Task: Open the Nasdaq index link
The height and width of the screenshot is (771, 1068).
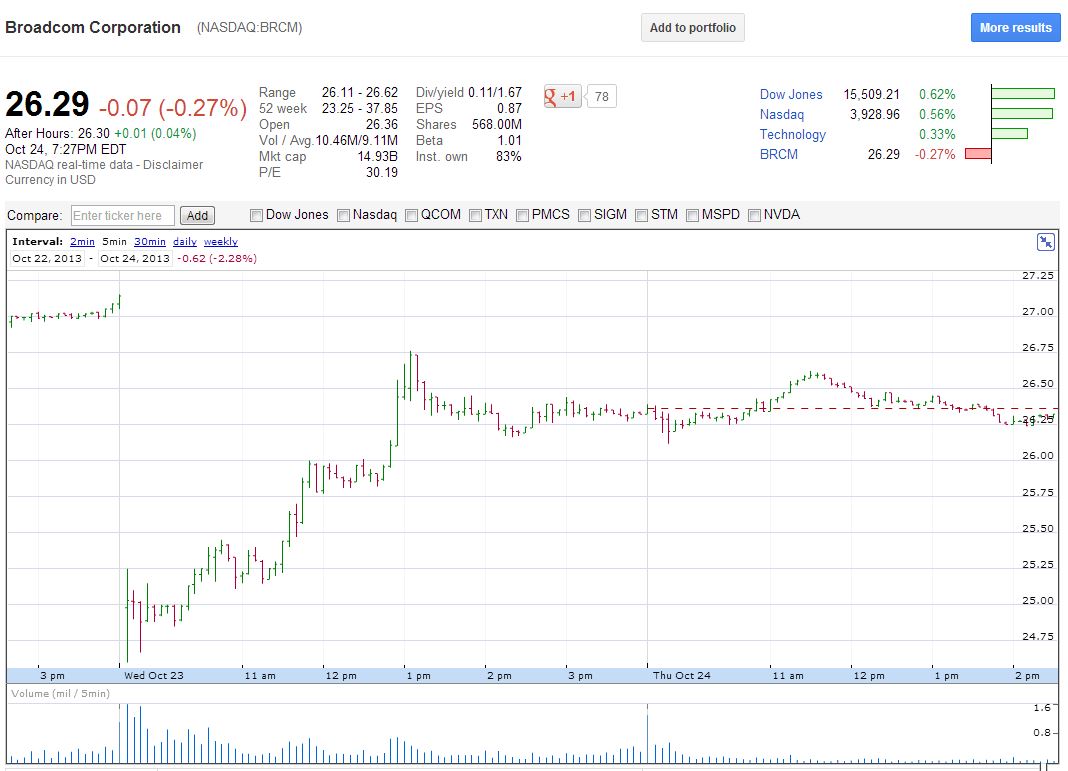Action: point(782,114)
